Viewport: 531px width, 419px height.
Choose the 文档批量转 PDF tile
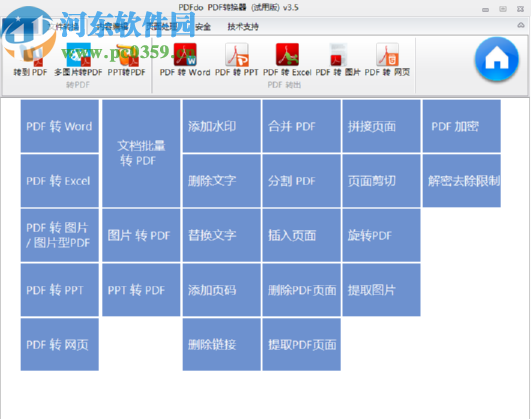141,153
